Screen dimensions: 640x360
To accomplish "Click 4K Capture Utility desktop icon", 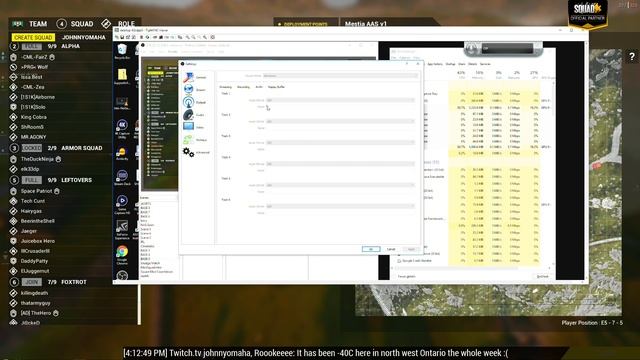I will pos(122,129).
